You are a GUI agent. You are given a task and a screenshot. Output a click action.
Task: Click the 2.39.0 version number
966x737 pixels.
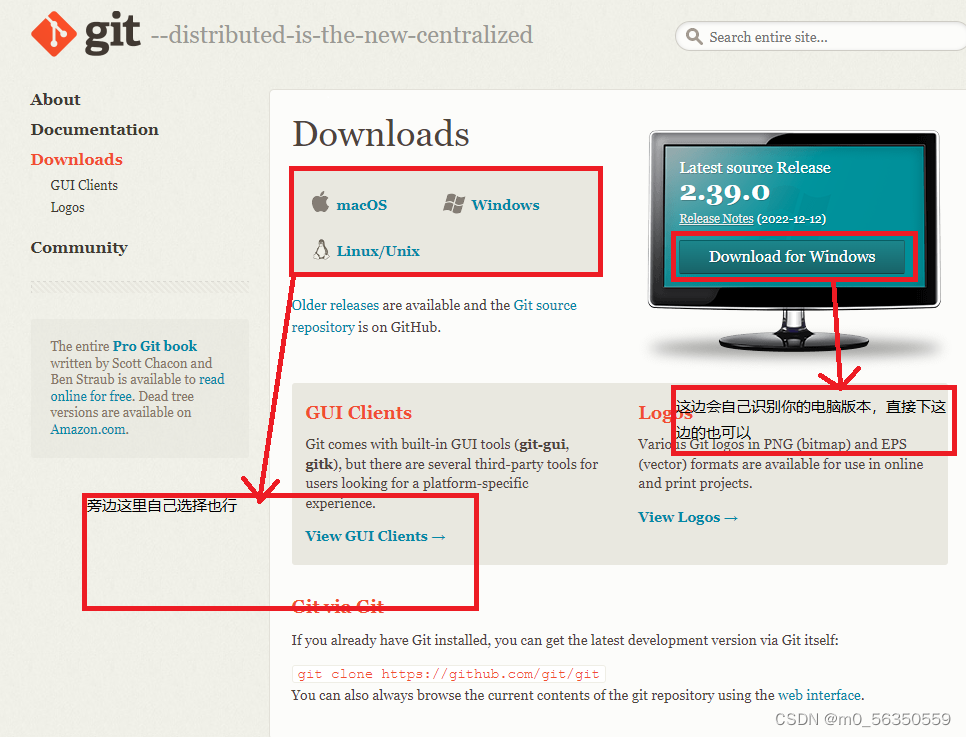click(x=724, y=193)
